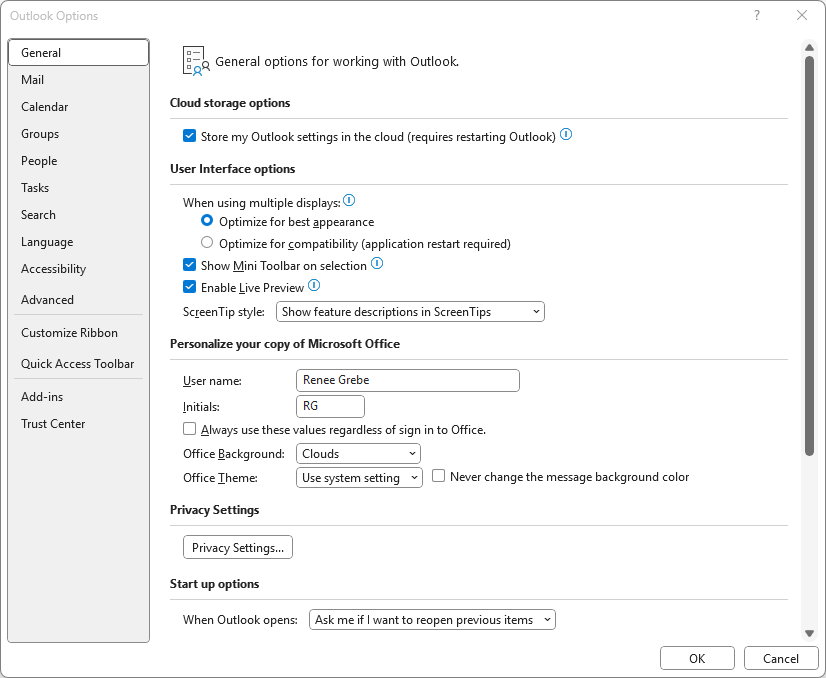Click info icon next to Live Preview
This screenshot has width=826, height=678.
(314, 286)
